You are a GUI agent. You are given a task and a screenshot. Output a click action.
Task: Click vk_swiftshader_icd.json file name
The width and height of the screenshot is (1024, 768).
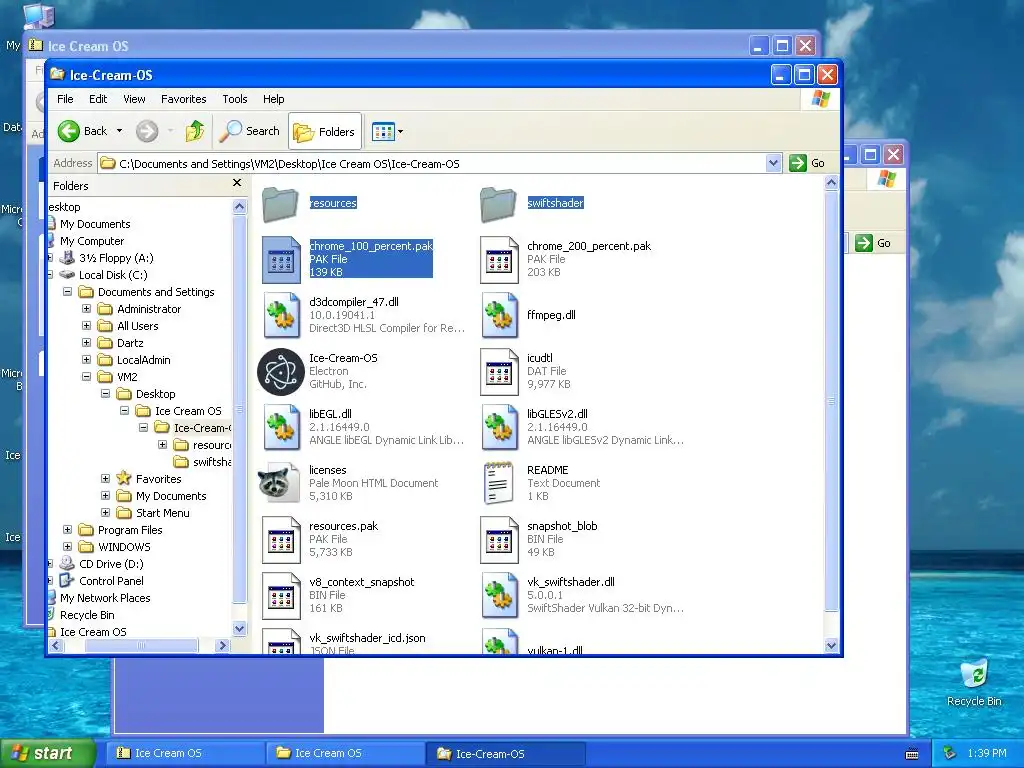(x=367, y=638)
